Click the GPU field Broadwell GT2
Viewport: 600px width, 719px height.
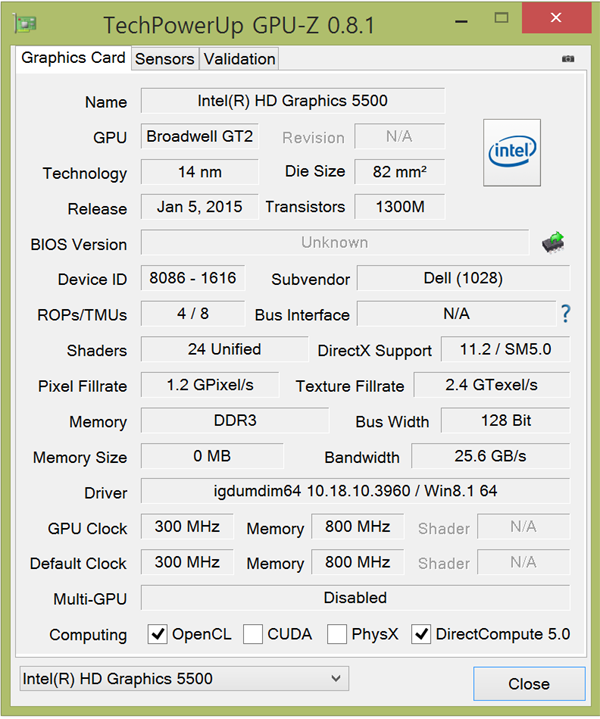(x=200, y=136)
